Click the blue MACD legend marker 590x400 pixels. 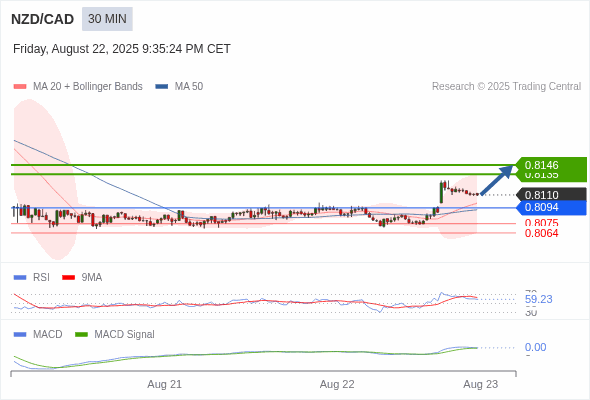click(x=20, y=335)
